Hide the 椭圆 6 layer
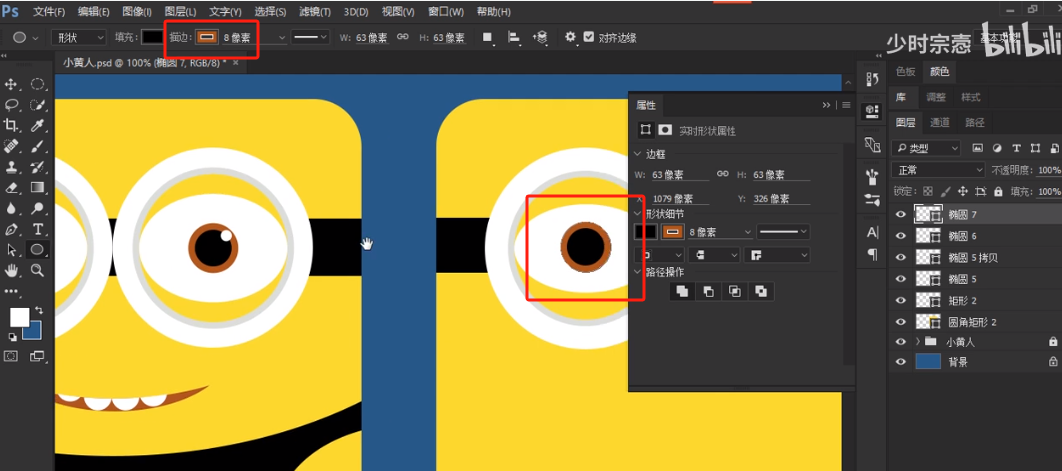1062x471 pixels. [x=900, y=236]
